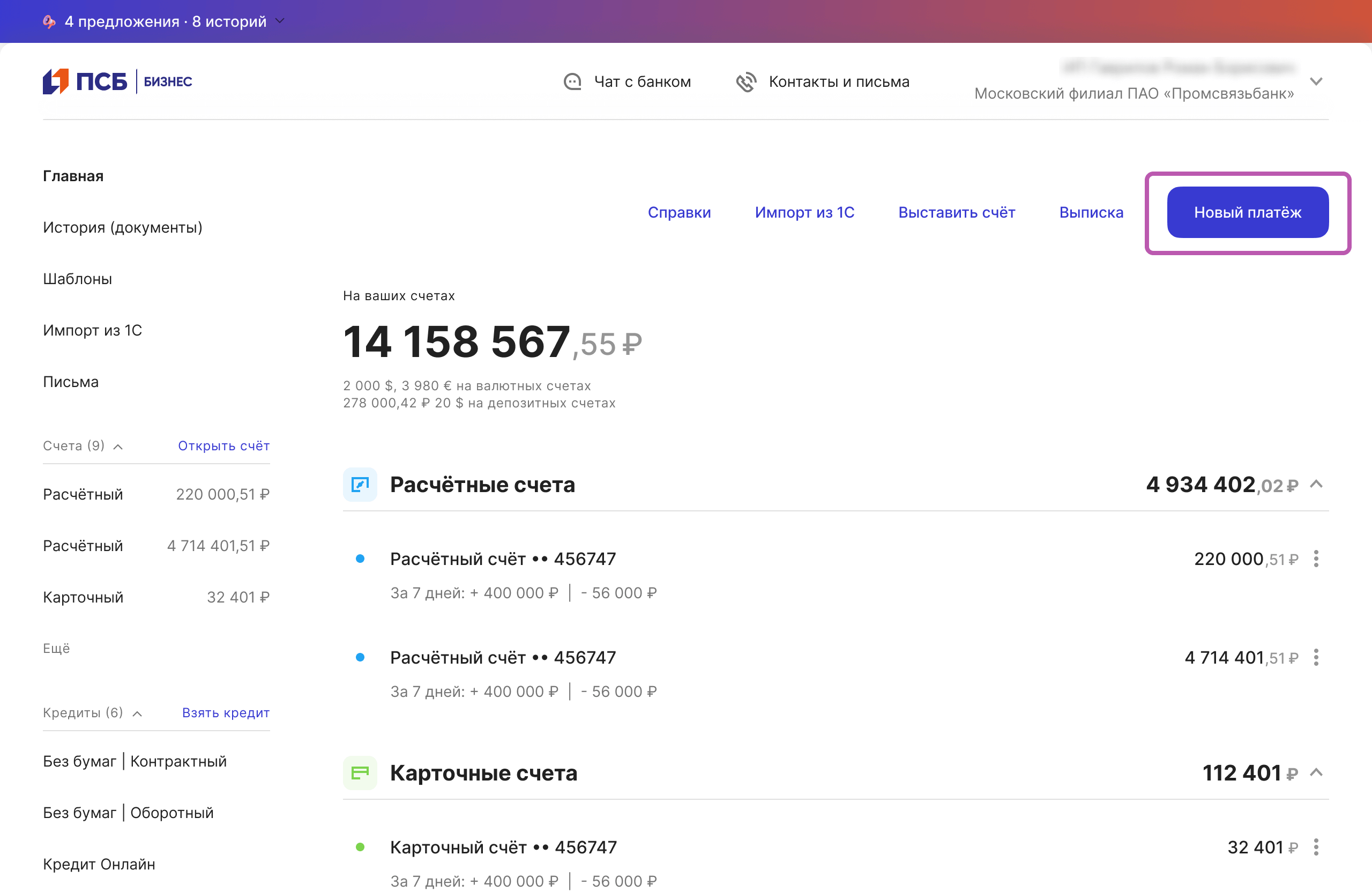
Task: Open the account profile dropdown arrow
Action: pos(1316,81)
